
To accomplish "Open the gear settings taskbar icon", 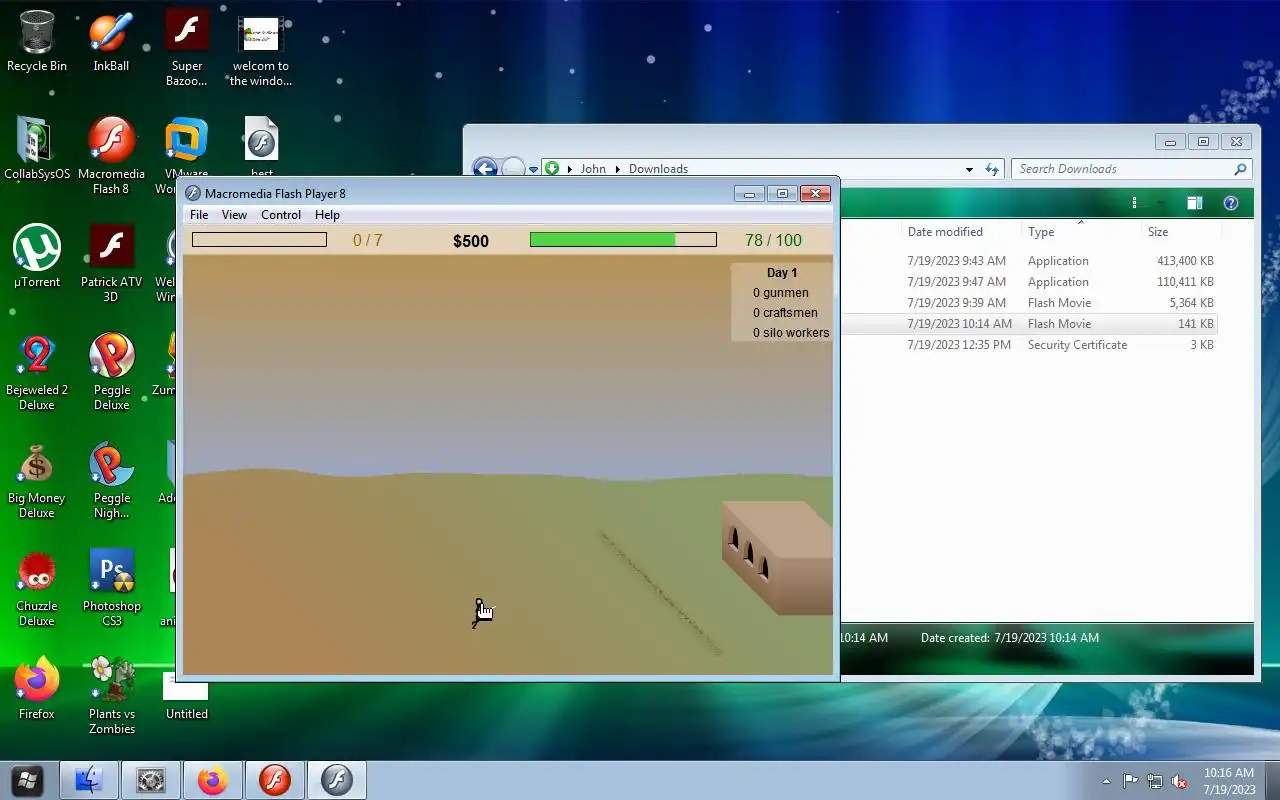I will click(x=151, y=780).
